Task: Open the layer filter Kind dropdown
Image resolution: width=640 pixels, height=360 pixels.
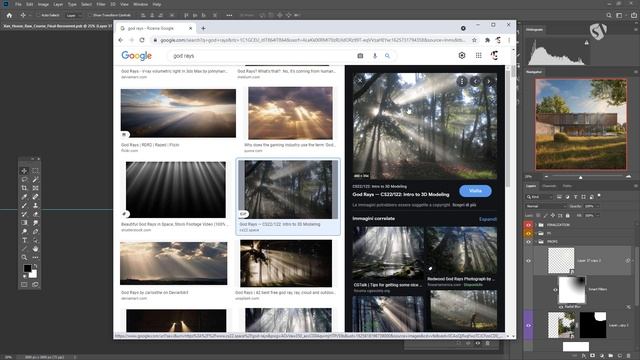Action: click(539, 197)
